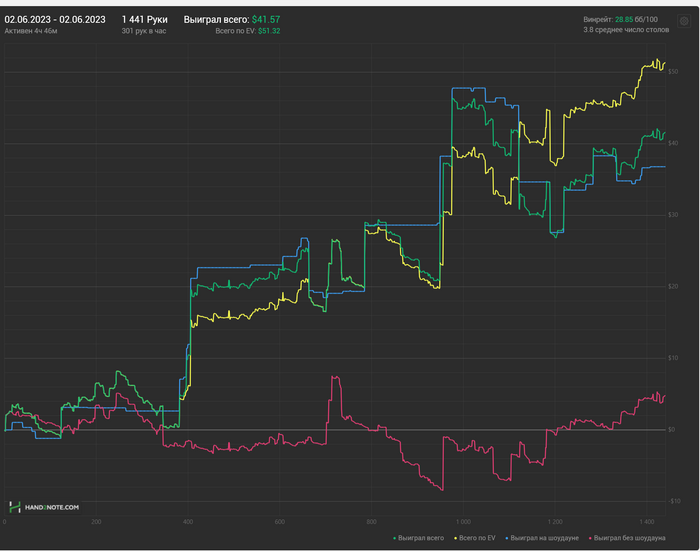Click the $10 y-axis label
This screenshot has width=700, height=552.
point(673,358)
